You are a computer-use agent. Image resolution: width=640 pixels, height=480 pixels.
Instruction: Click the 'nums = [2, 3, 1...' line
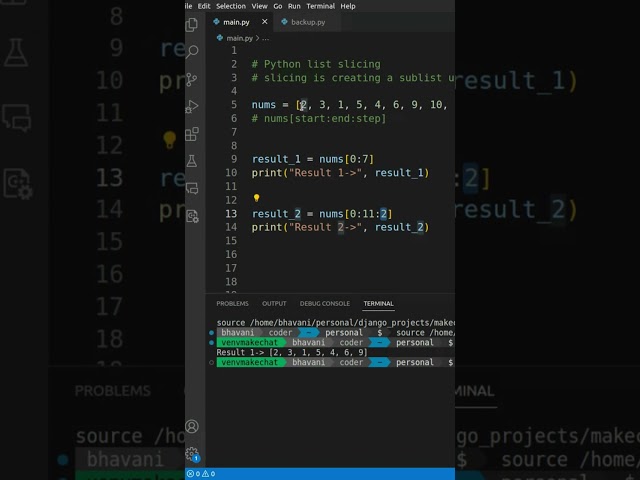tap(350, 104)
